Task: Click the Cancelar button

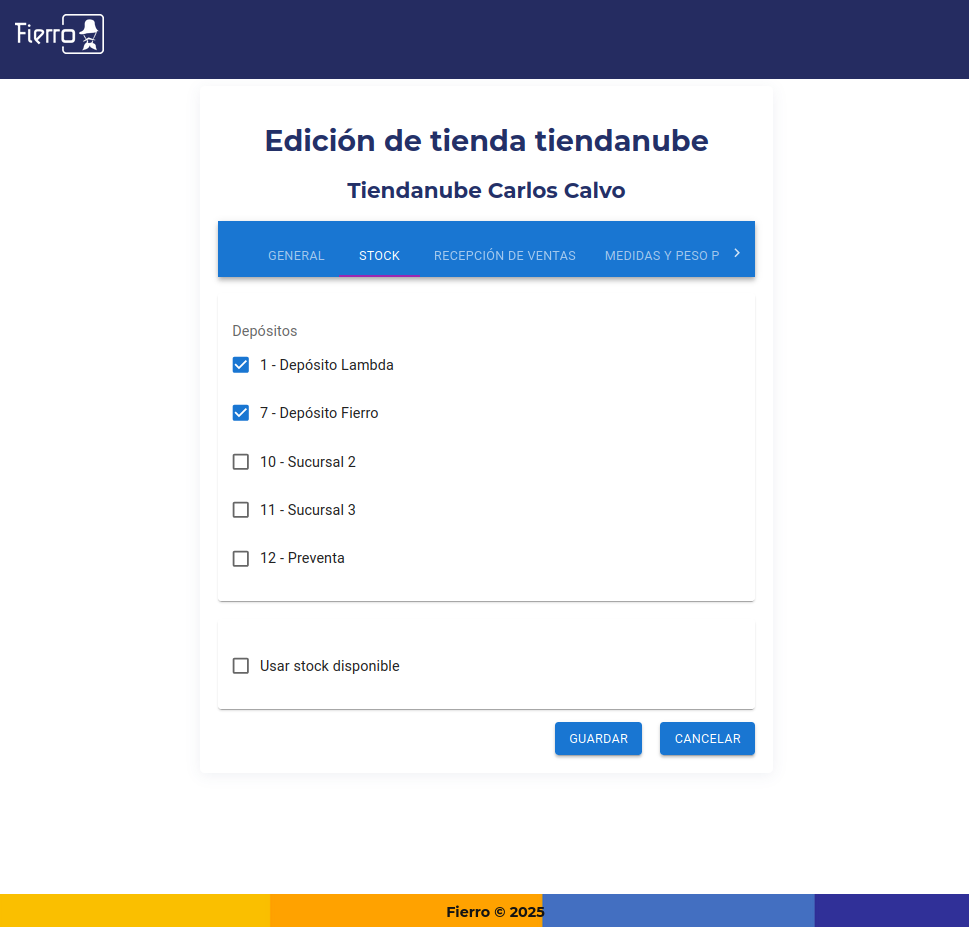Action: 707,739
